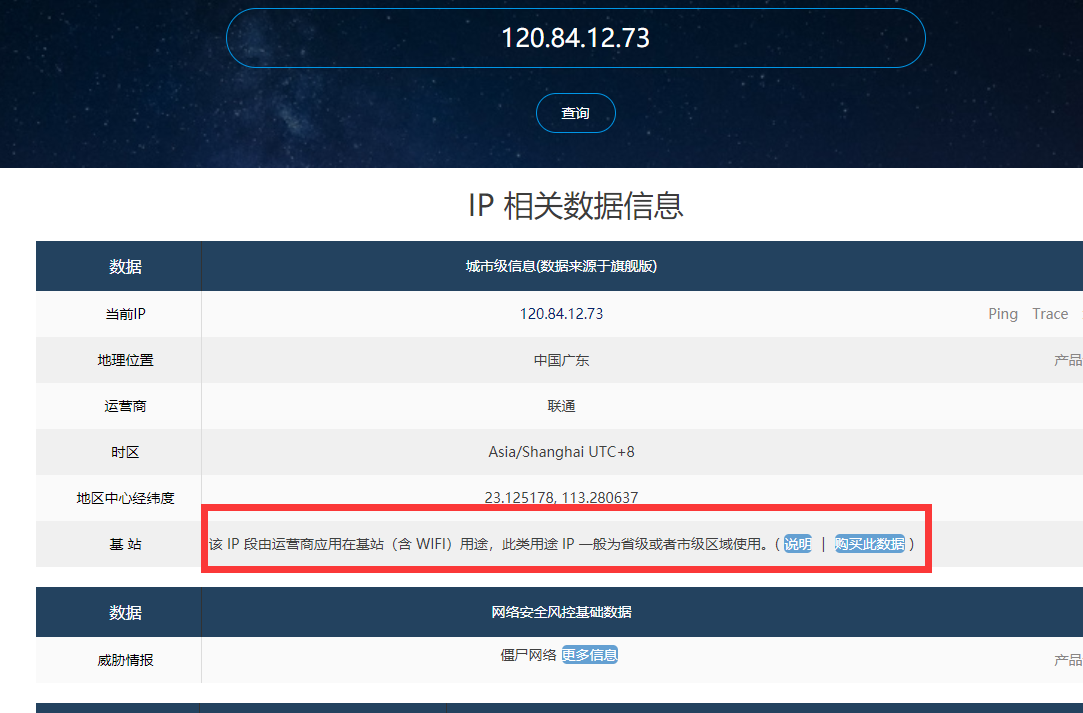1083x713 pixels.
Task: Click the 购买此数据 link
Action: (870, 544)
